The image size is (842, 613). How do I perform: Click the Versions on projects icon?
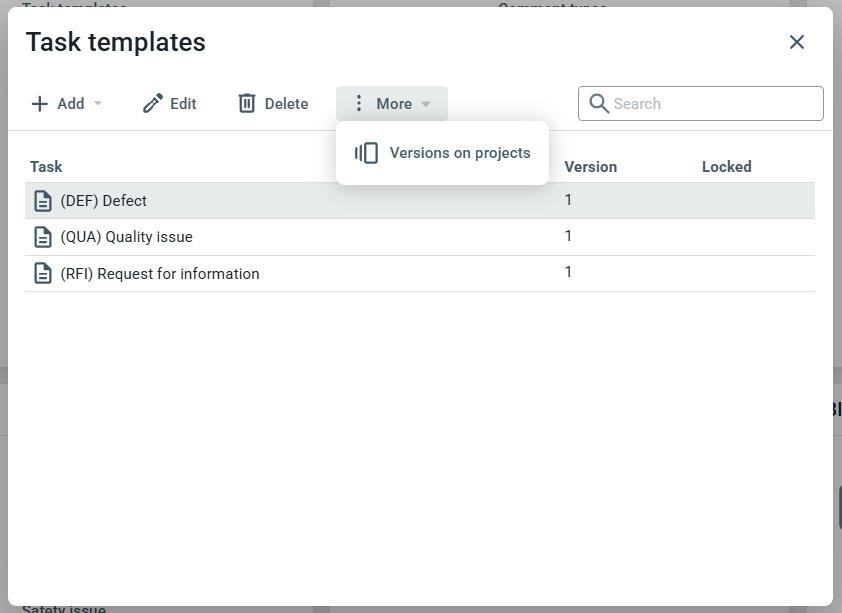367,153
